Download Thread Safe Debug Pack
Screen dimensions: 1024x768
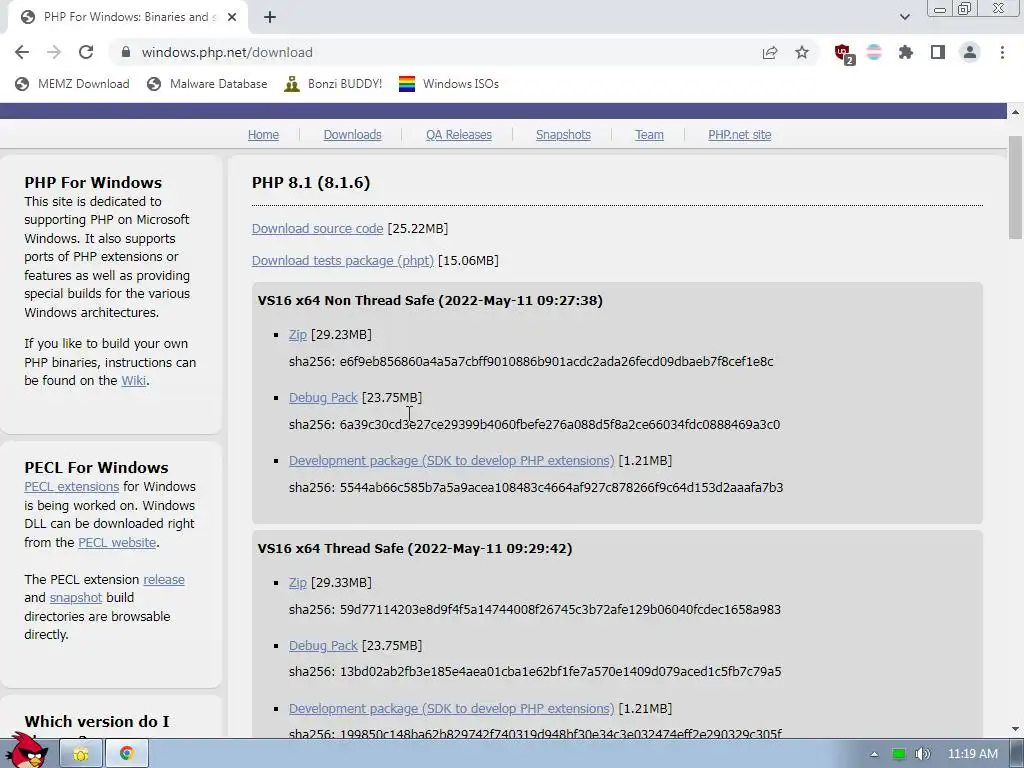(x=323, y=645)
